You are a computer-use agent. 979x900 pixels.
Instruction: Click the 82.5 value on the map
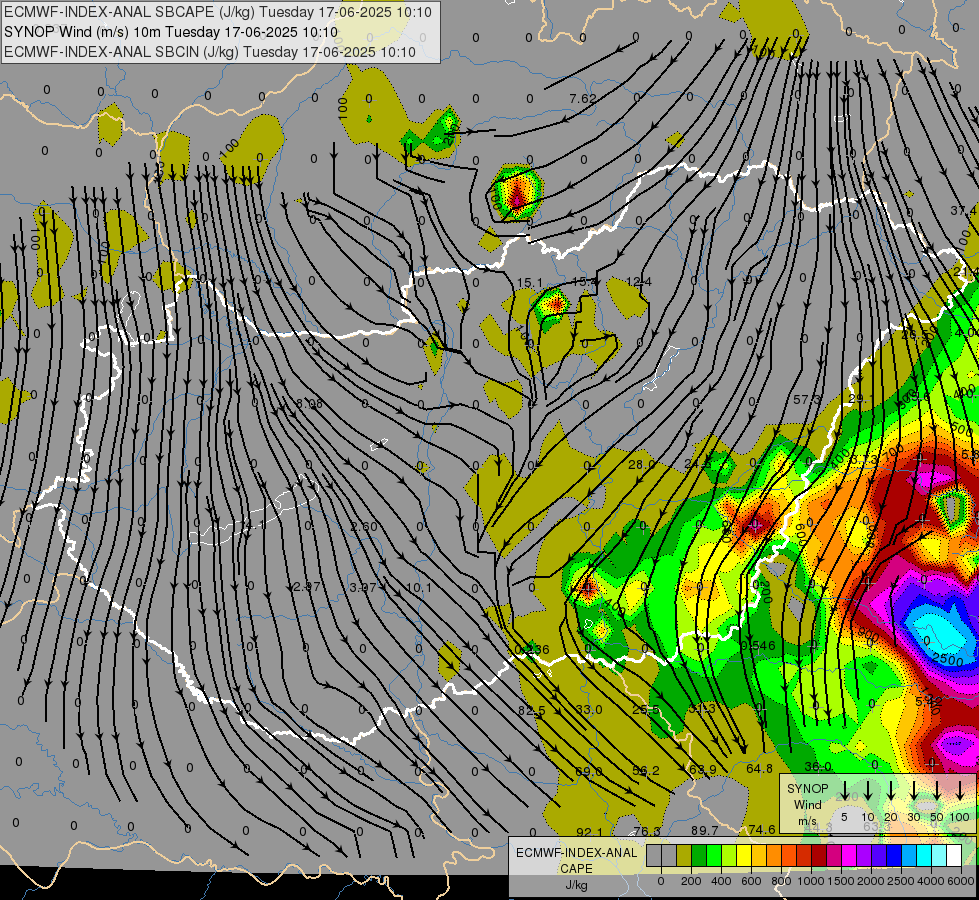tap(531, 711)
